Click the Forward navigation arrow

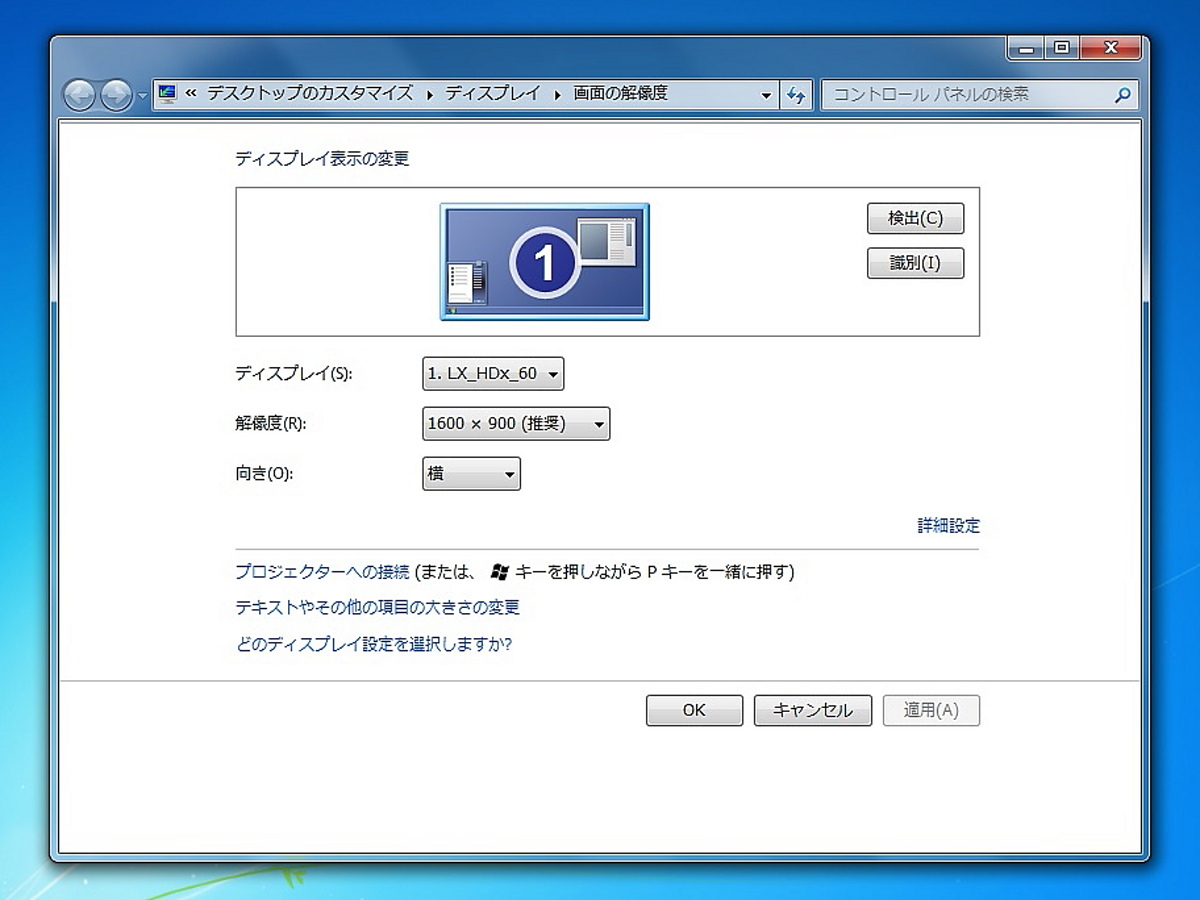tap(117, 95)
